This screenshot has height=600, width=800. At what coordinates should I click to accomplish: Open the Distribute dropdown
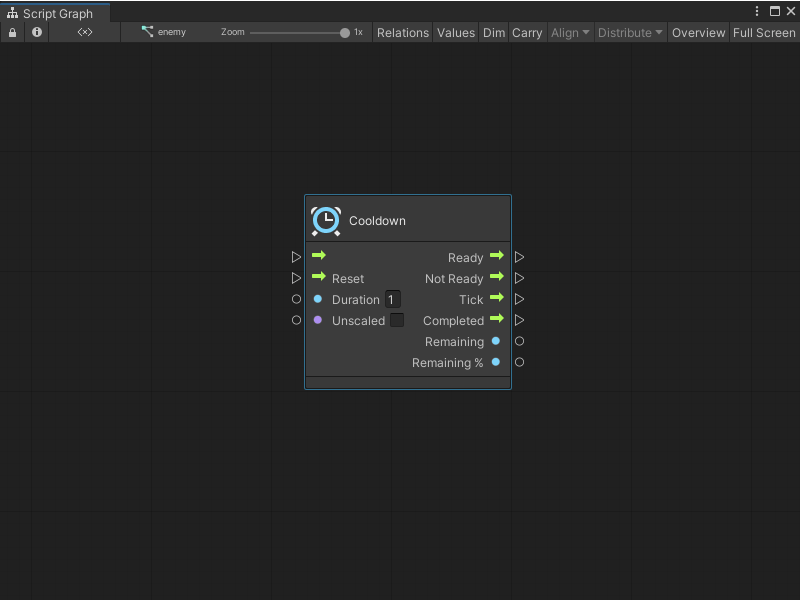coord(630,32)
